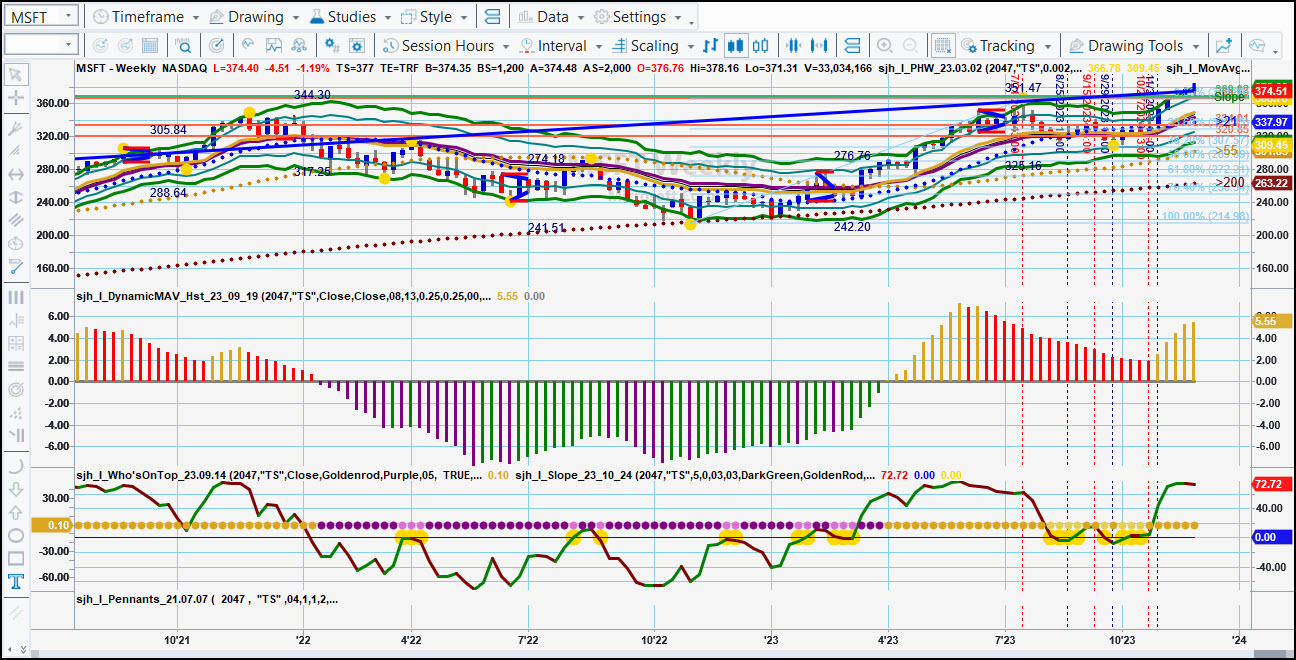The image size is (1296, 660).
Task: Click the stacked panels icon beside Style
Action: click(492, 17)
